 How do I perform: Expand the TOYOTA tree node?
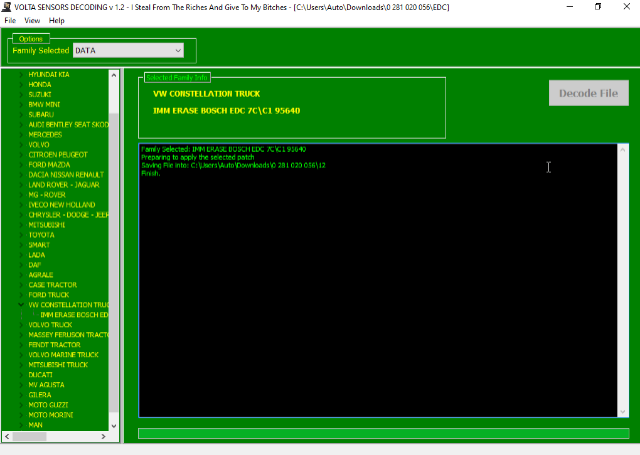(21, 235)
